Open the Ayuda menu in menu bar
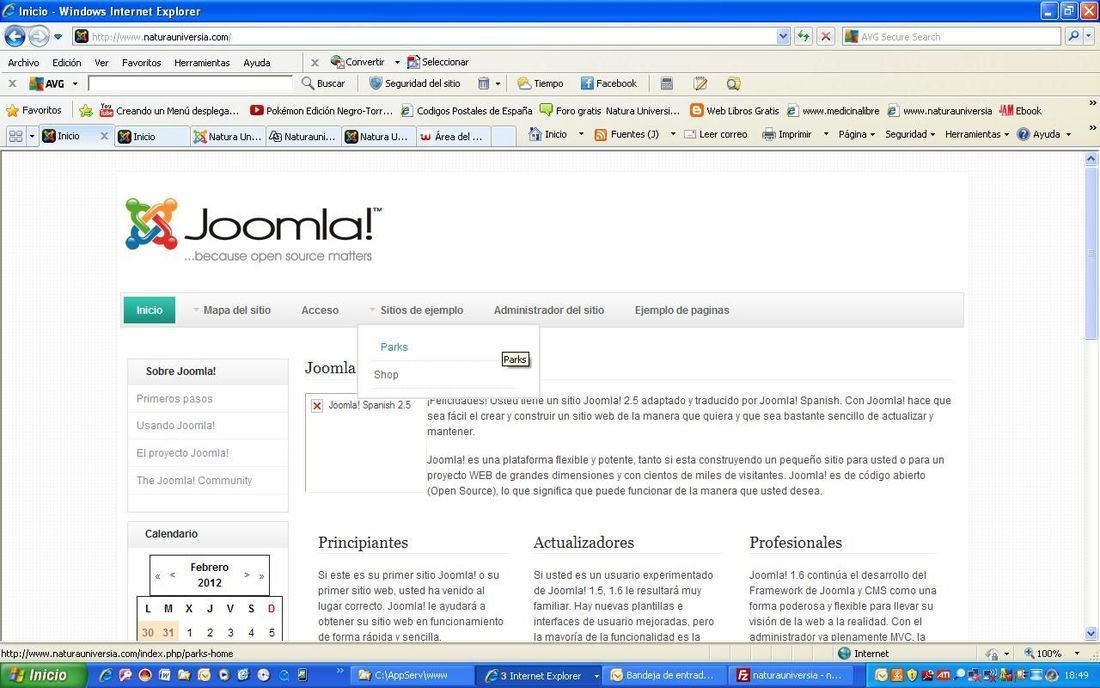The width and height of the screenshot is (1100, 688). (257, 62)
